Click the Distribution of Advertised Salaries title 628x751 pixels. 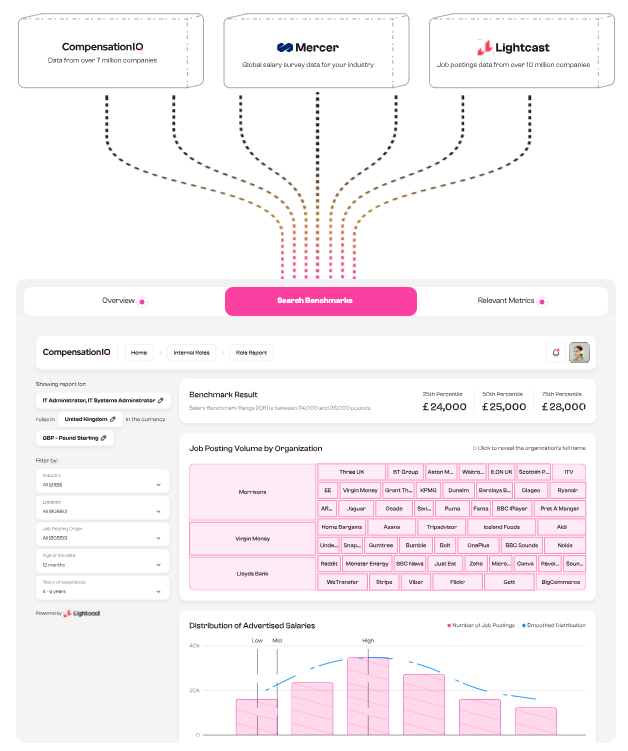[x=252, y=626]
